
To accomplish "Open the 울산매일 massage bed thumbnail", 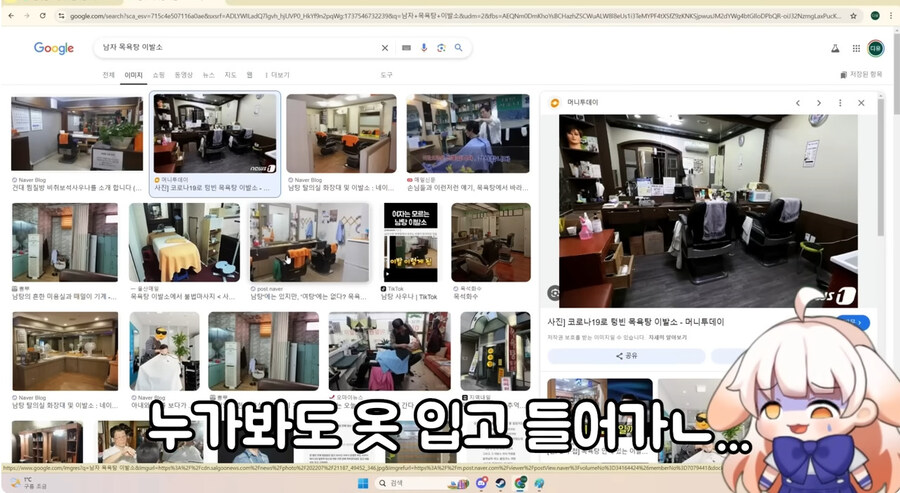I will pyautogui.click(x=184, y=242).
